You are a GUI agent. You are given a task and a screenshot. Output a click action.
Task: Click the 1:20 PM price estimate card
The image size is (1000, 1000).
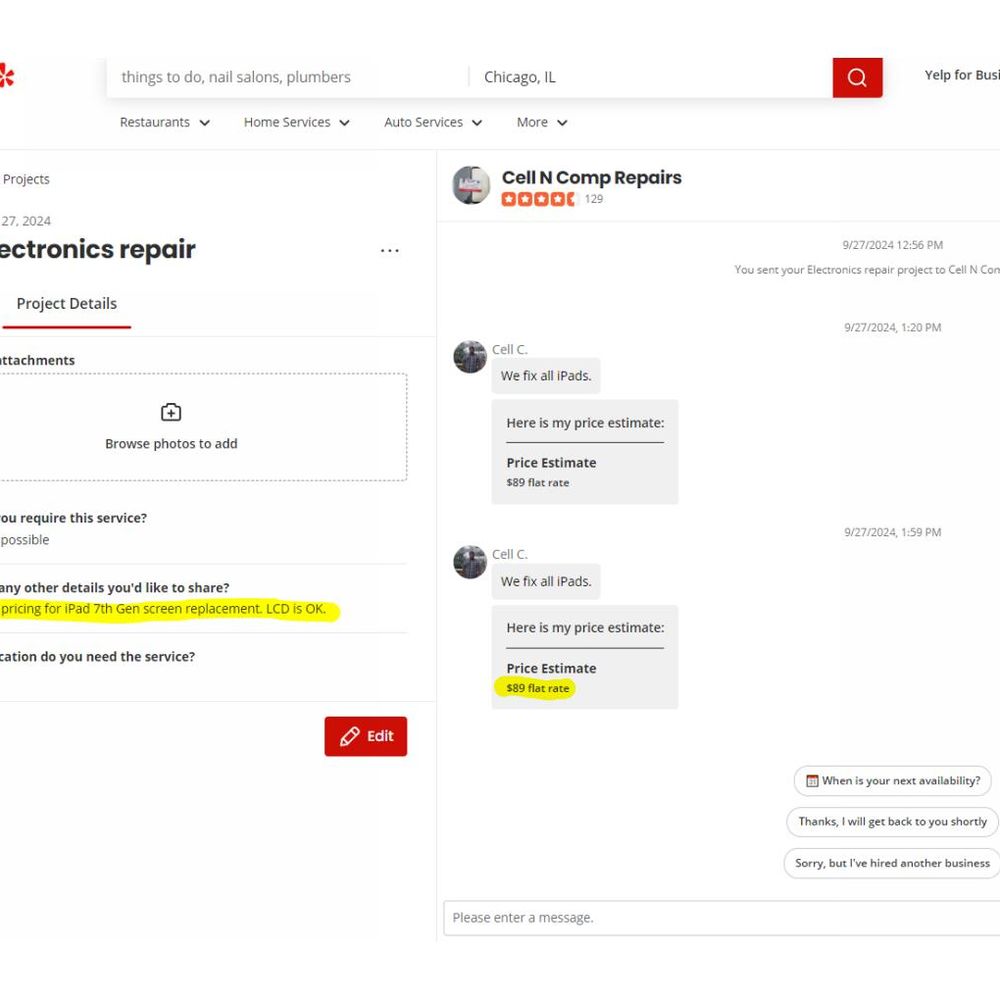(x=585, y=452)
